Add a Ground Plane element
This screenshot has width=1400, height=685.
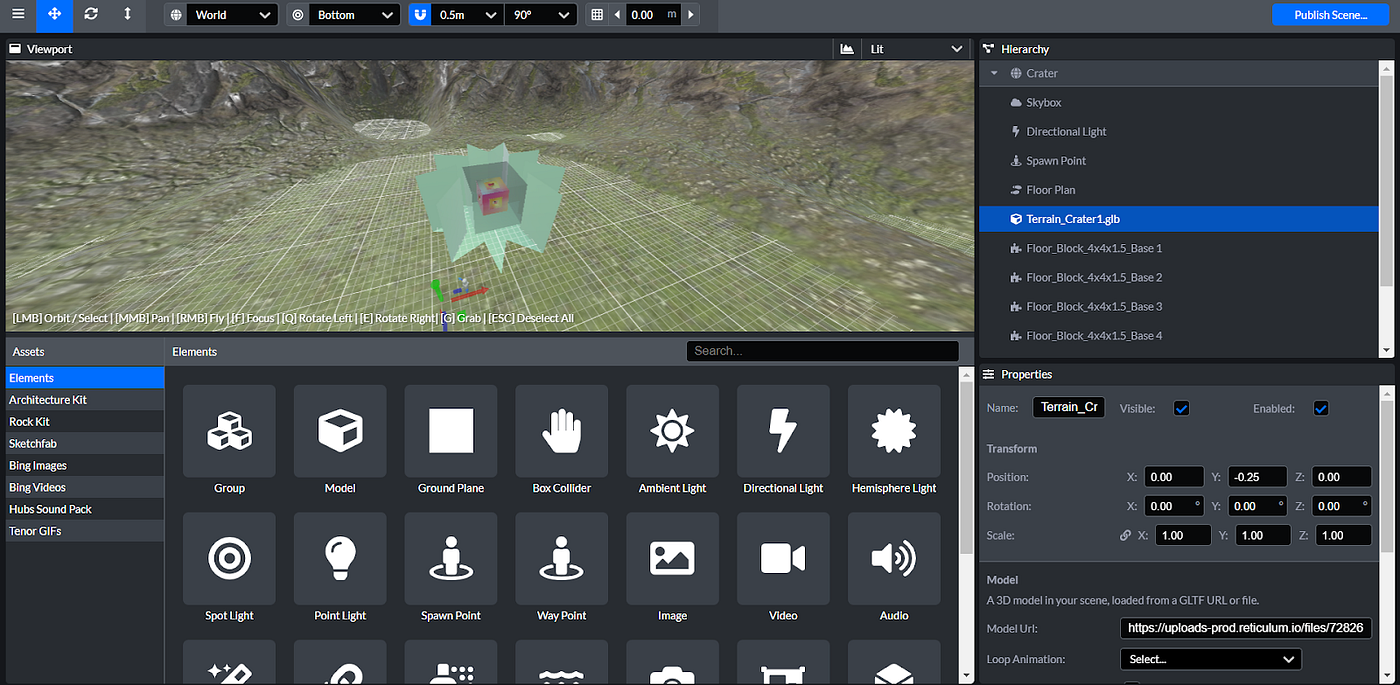click(451, 441)
